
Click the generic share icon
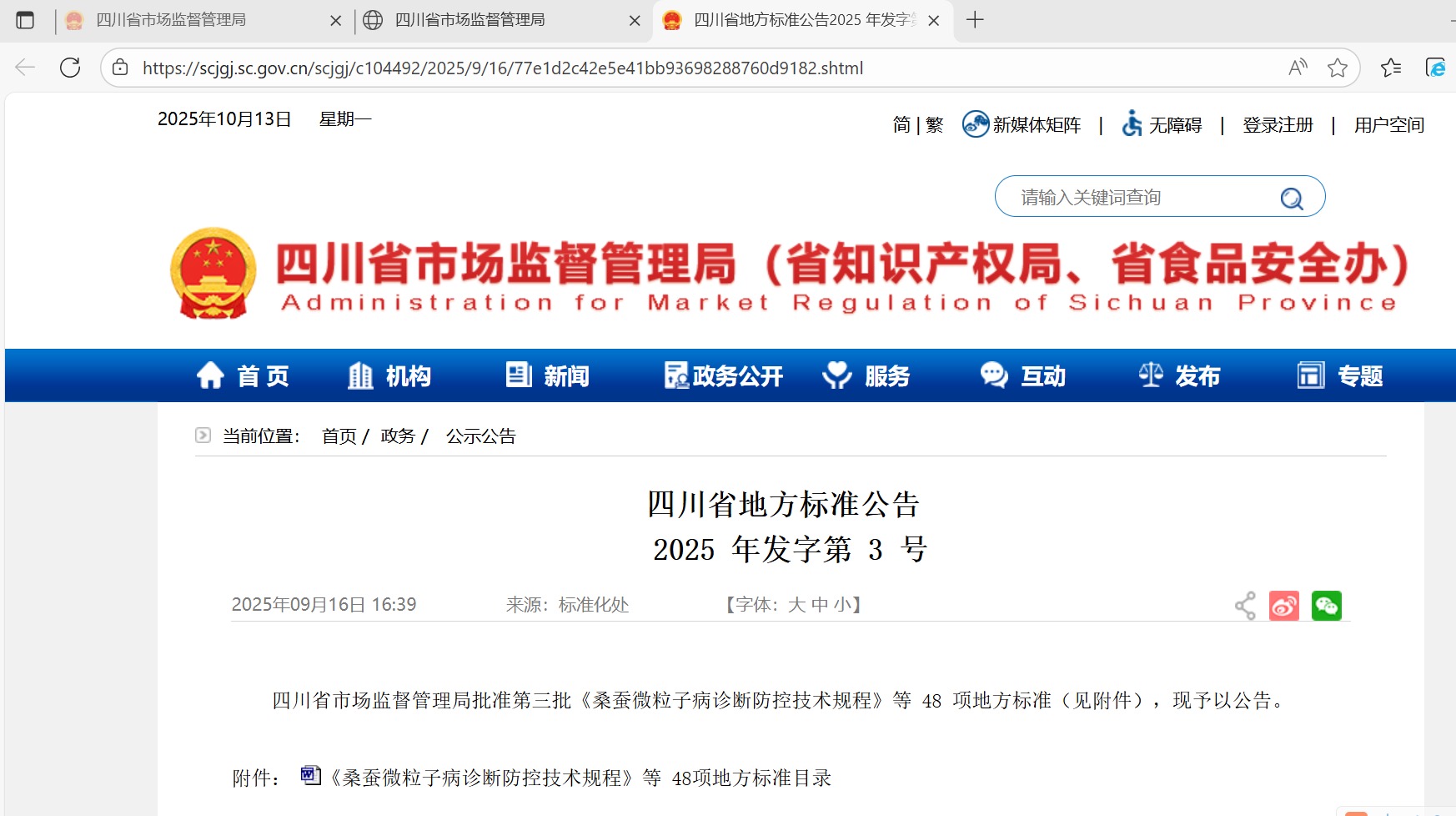click(x=1245, y=606)
